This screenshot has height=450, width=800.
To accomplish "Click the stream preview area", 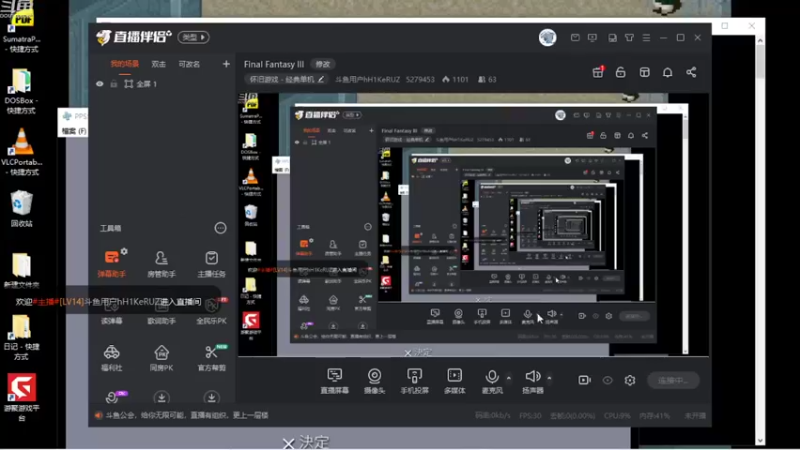I will pyautogui.click(x=473, y=224).
